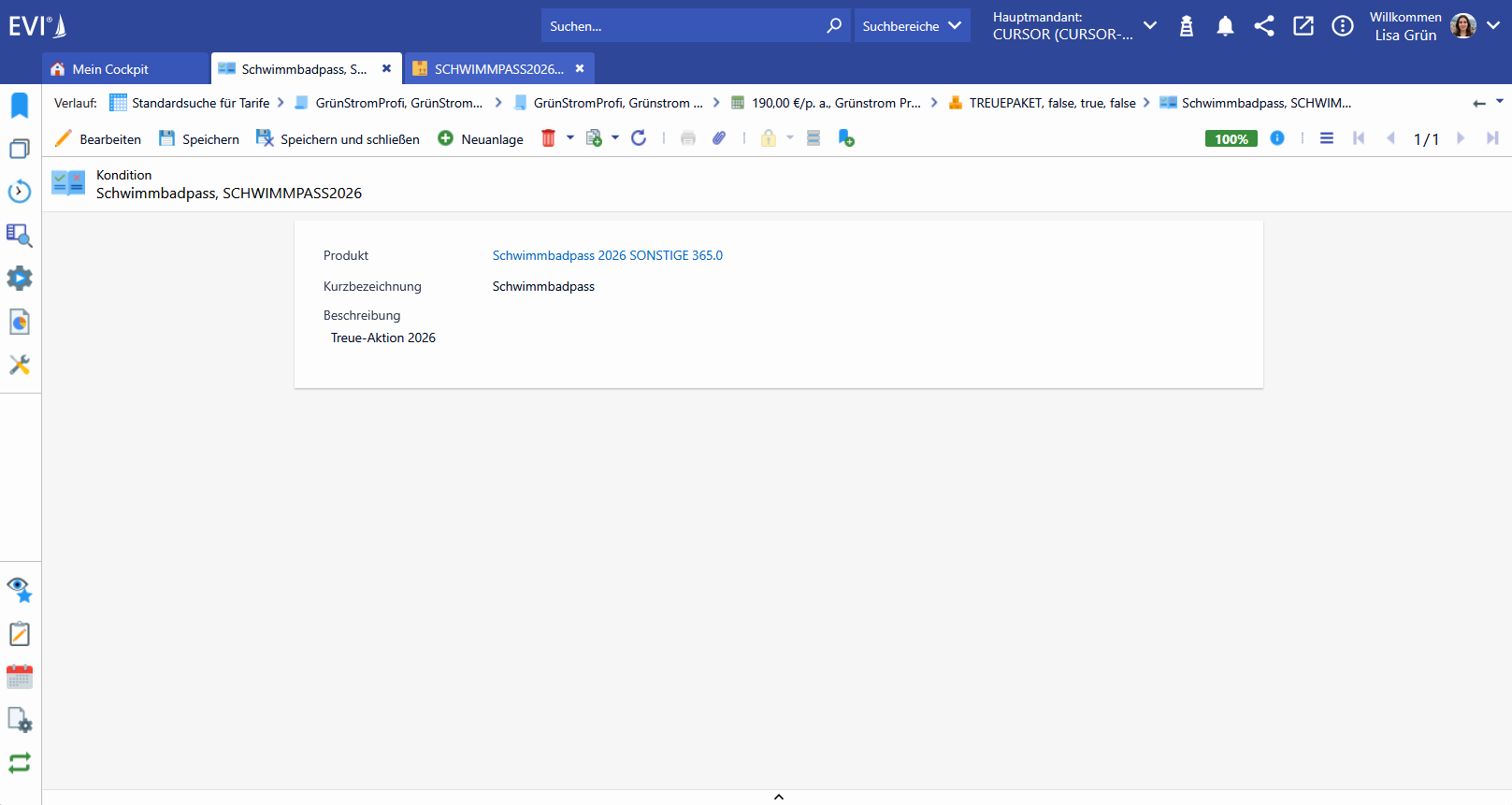Click the share icon in header

point(1264,26)
